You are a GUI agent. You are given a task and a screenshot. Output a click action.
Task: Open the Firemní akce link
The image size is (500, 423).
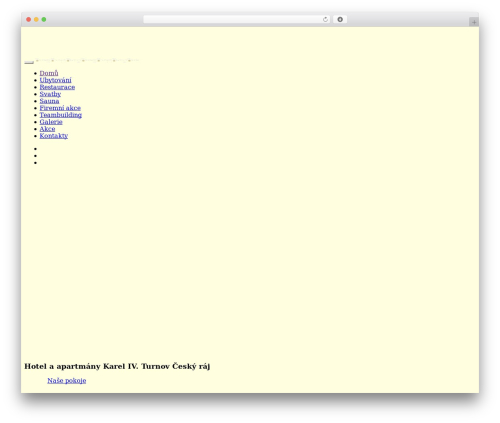(60, 108)
